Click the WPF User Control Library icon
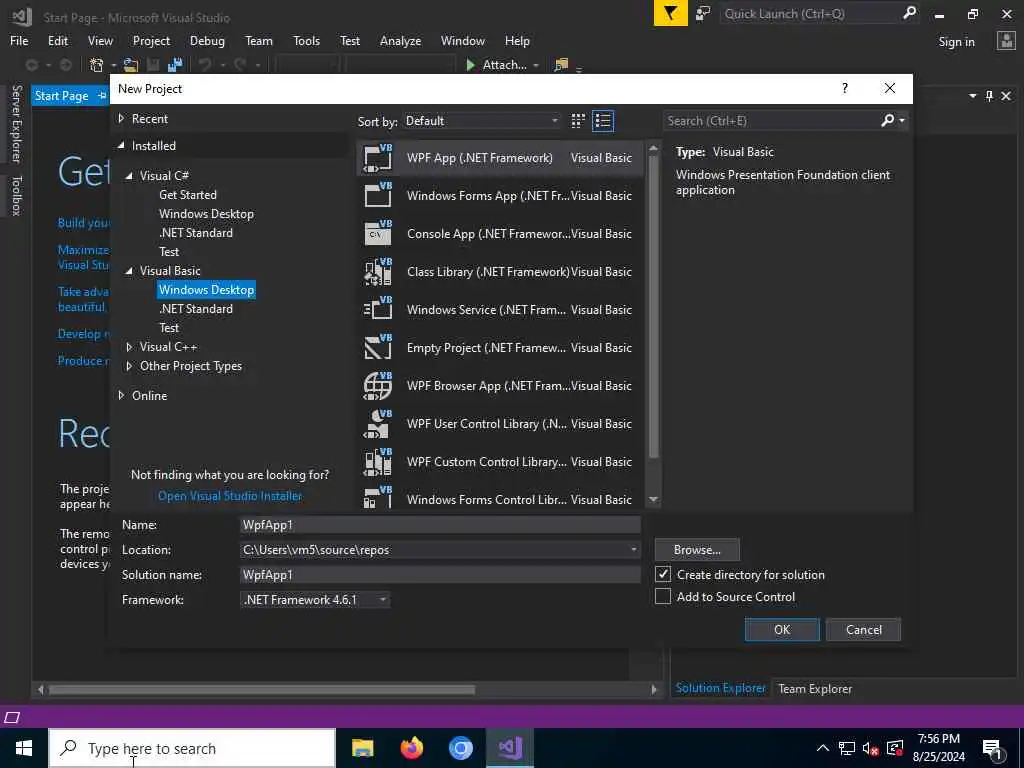 377,423
